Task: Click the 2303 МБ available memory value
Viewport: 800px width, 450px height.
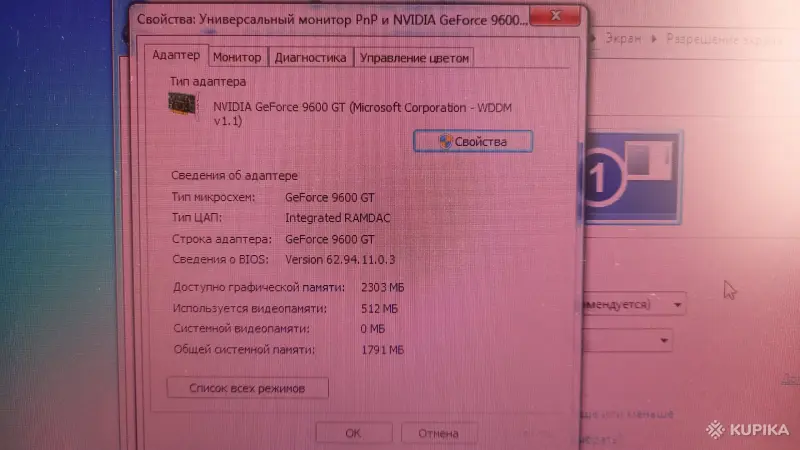Action: (383, 287)
